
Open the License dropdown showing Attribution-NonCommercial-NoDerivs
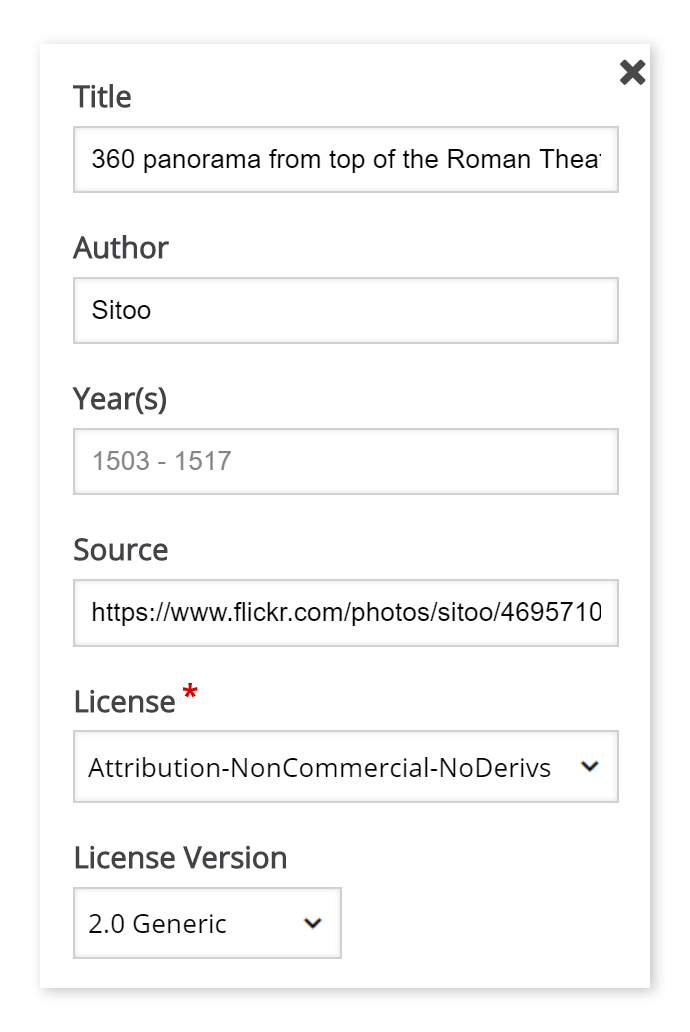(x=346, y=766)
